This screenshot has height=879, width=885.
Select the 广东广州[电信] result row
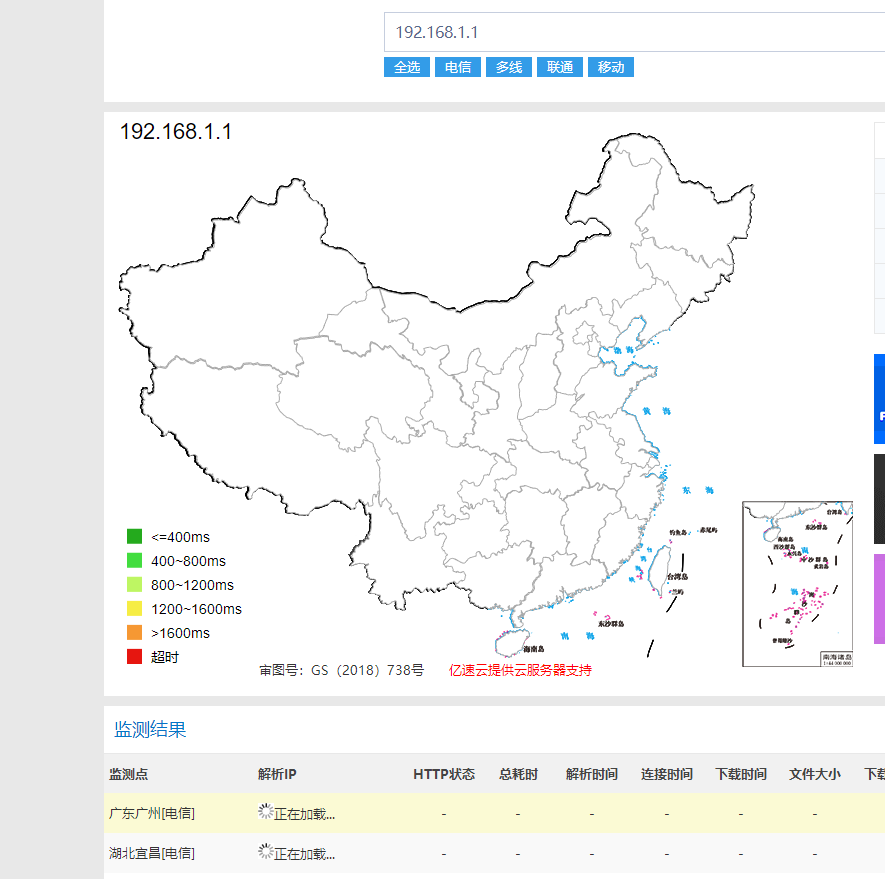(x=150, y=812)
